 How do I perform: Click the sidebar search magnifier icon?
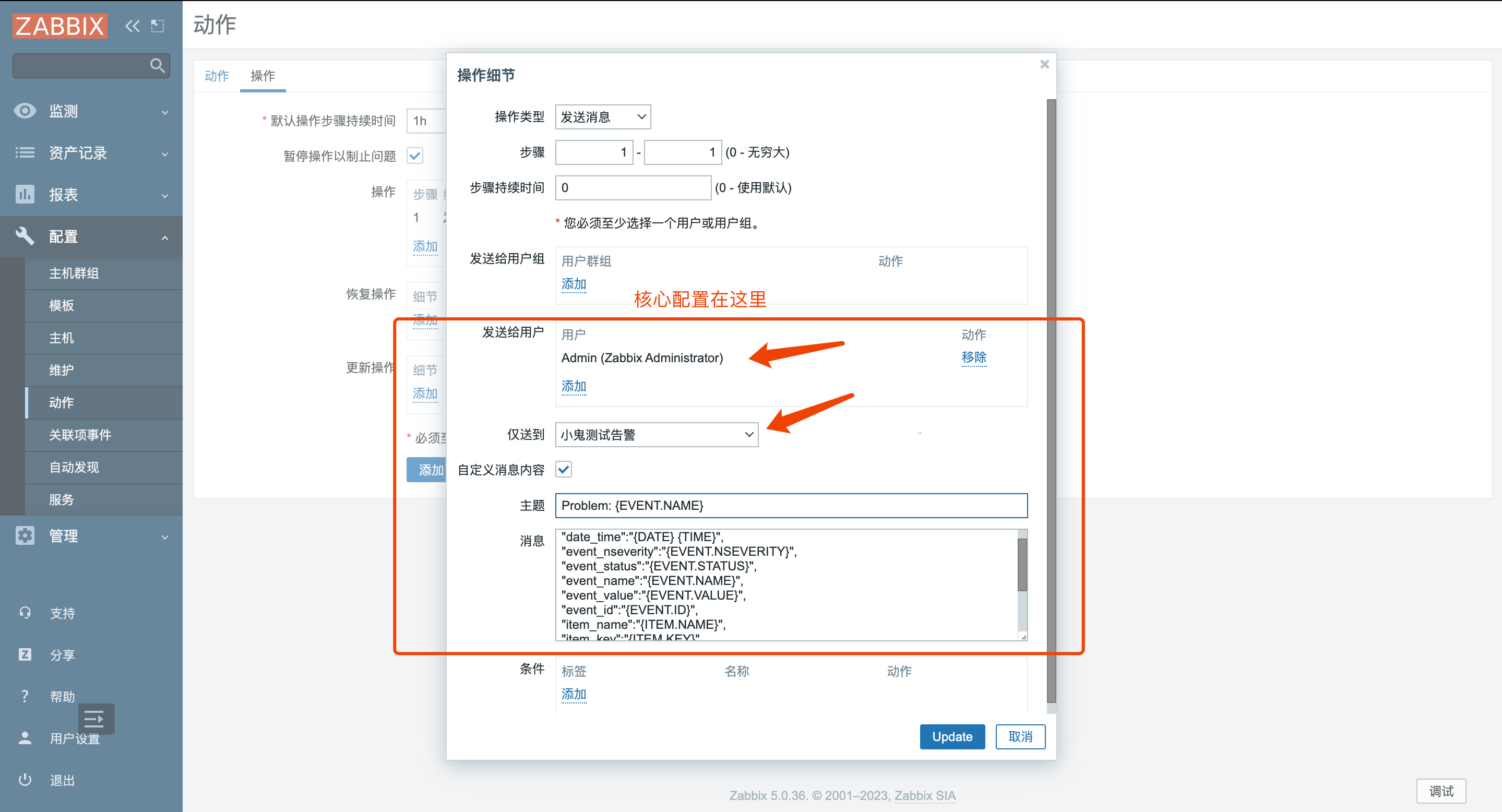click(x=156, y=65)
